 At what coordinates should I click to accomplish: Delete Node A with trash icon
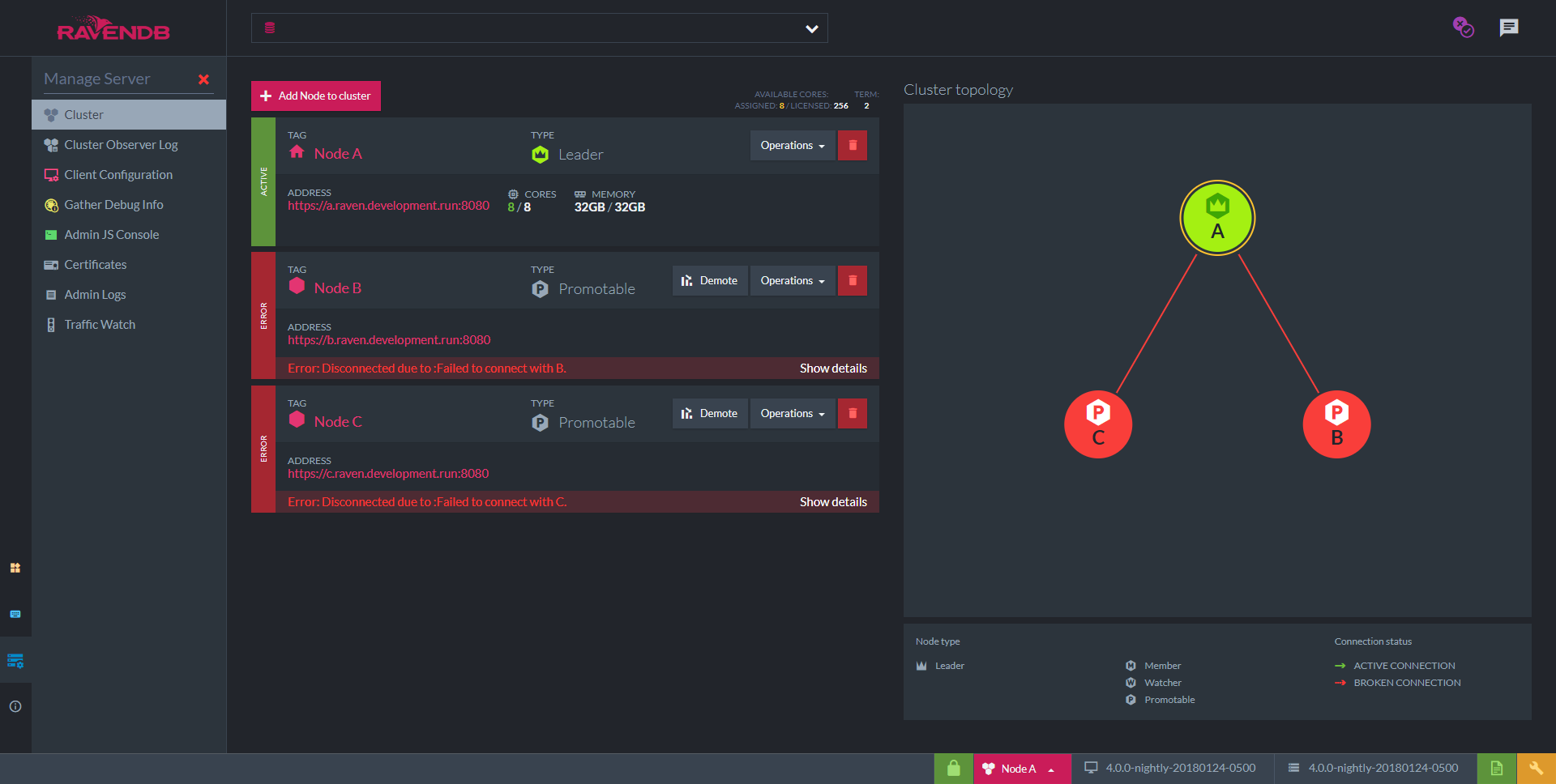point(853,146)
